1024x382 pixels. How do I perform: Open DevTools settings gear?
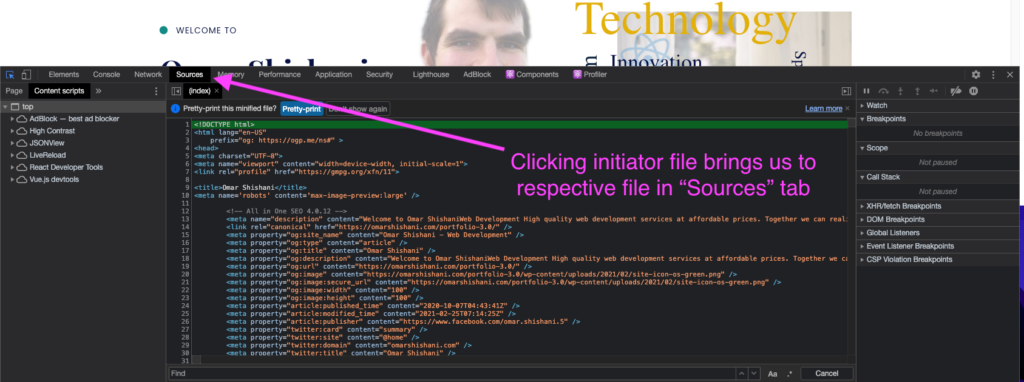[x=976, y=75]
